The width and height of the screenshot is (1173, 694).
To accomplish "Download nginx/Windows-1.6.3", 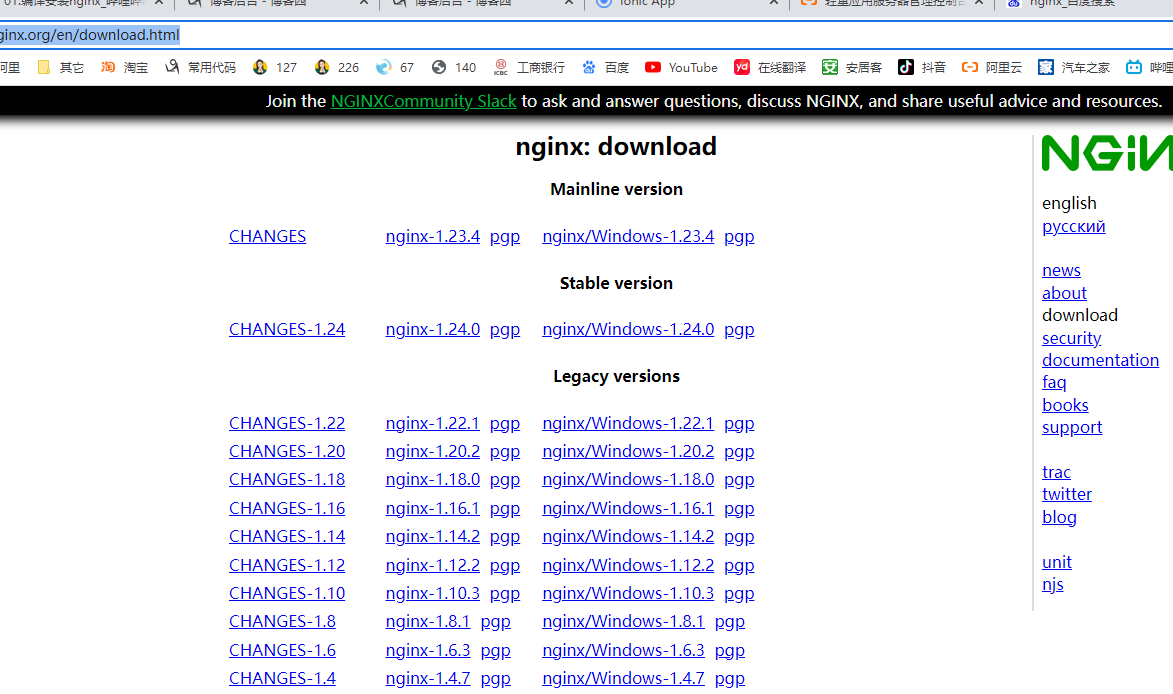I will [623, 651].
